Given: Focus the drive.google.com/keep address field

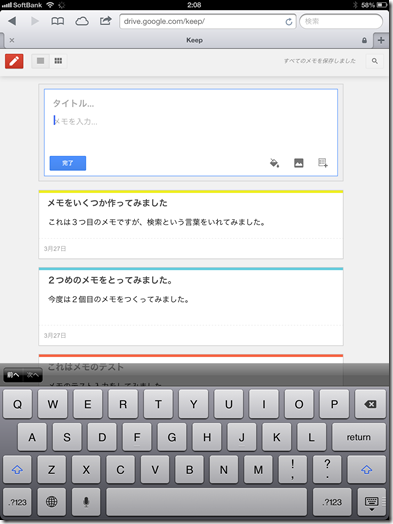Looking at the screenshot, I should [208, 21].
